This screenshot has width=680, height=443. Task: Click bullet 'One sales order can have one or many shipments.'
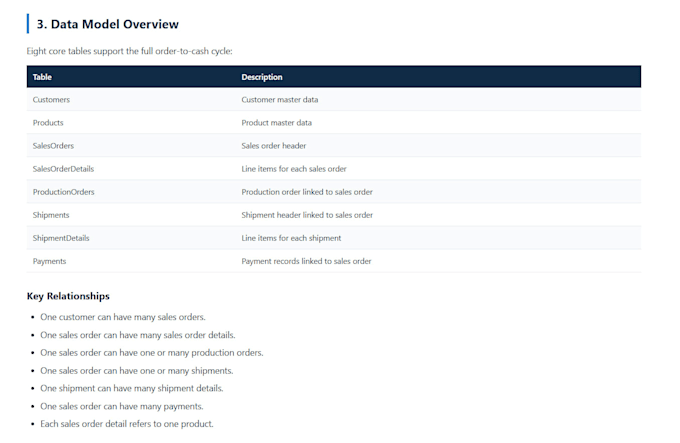click(137, 371)
